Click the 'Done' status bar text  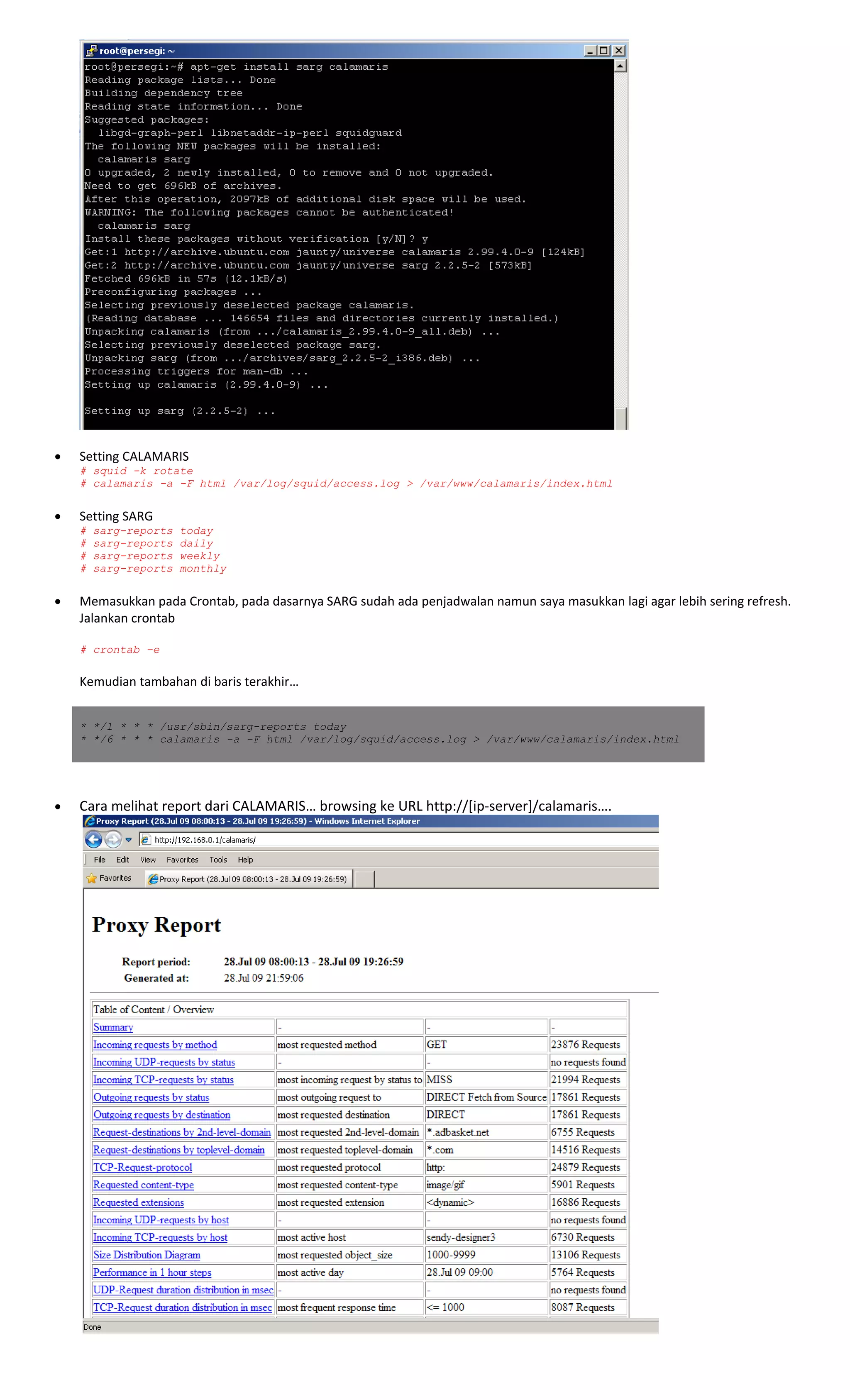[92, 1327]
